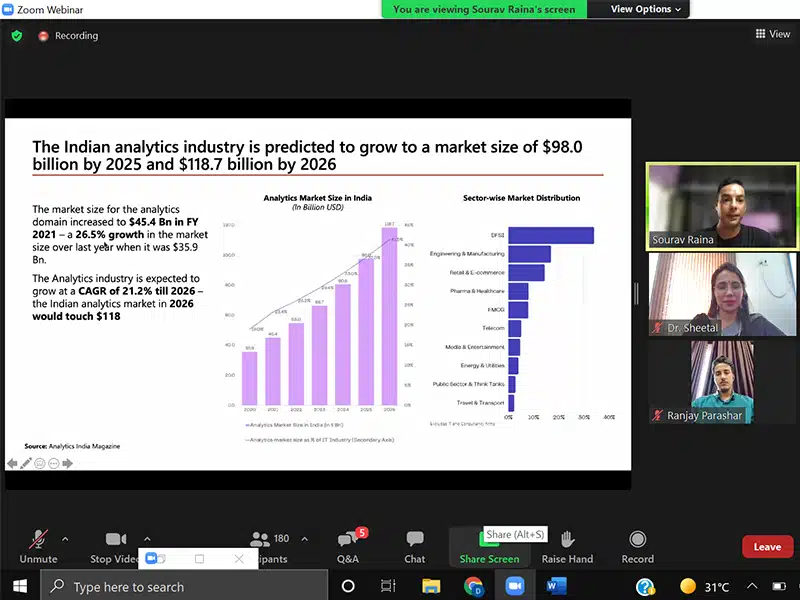Select Sourav Raina's video thumbnail
The width and height of the screenshot is (800, 600).
pos(721,206)
